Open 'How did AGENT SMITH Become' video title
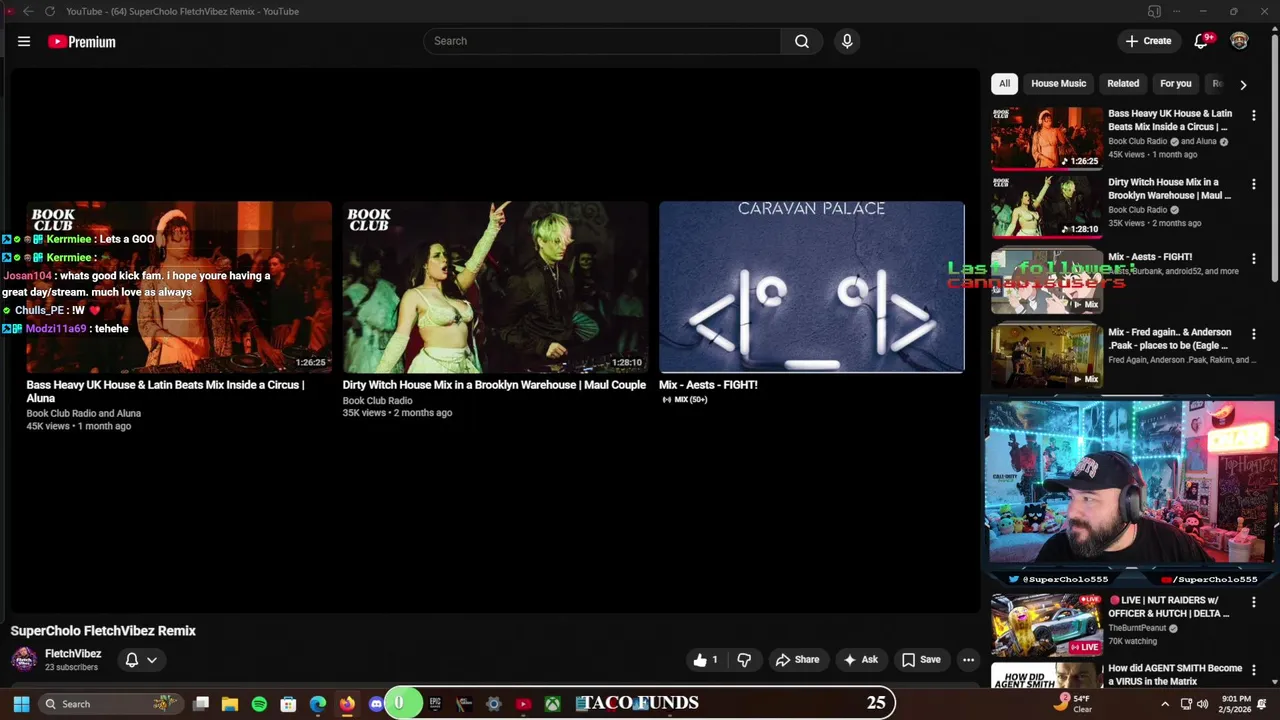1280x720 pixels. point(1174,675)
